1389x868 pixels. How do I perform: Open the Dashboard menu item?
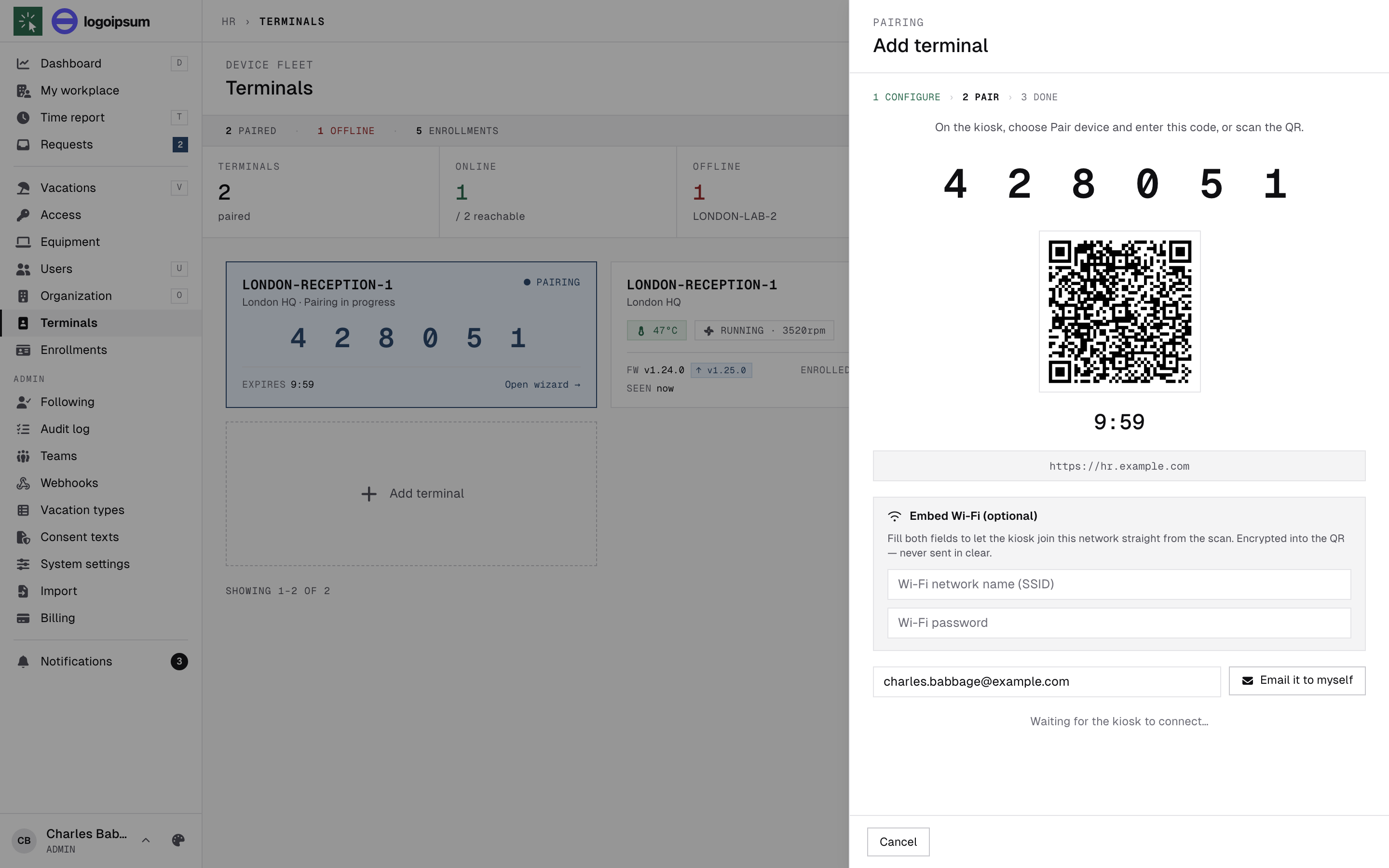[101, 63]
